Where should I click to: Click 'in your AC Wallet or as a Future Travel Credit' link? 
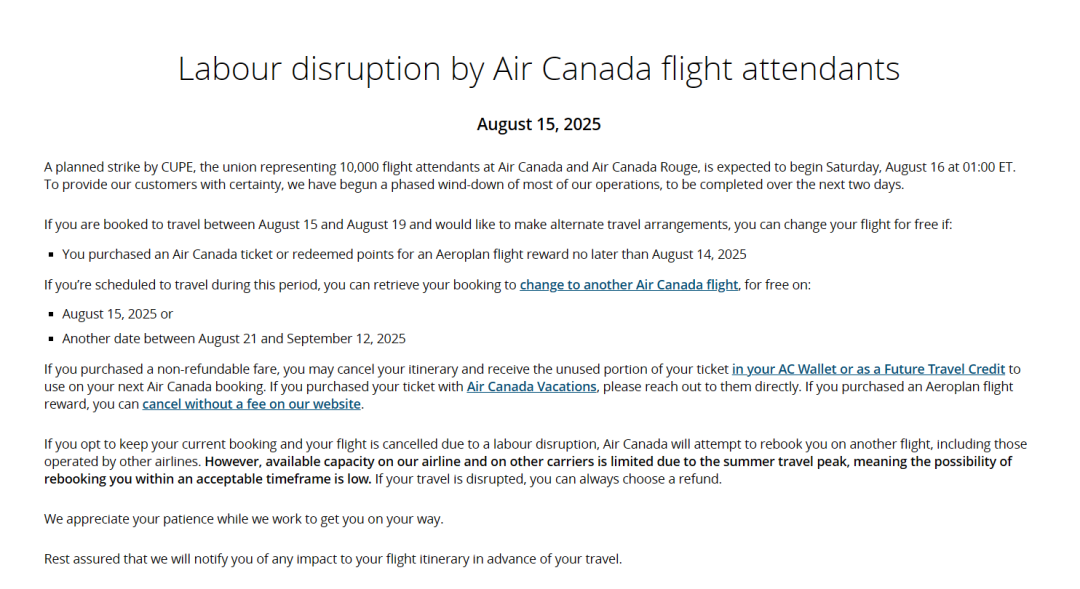(868, 369)
